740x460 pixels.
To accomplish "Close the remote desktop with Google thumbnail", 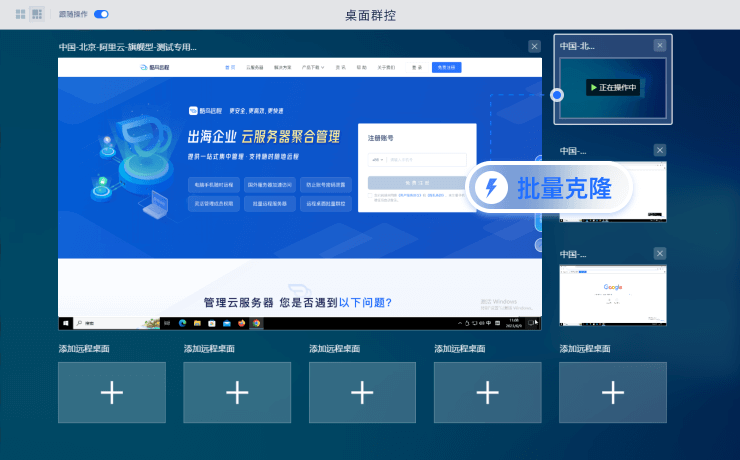I will point(660,254).
